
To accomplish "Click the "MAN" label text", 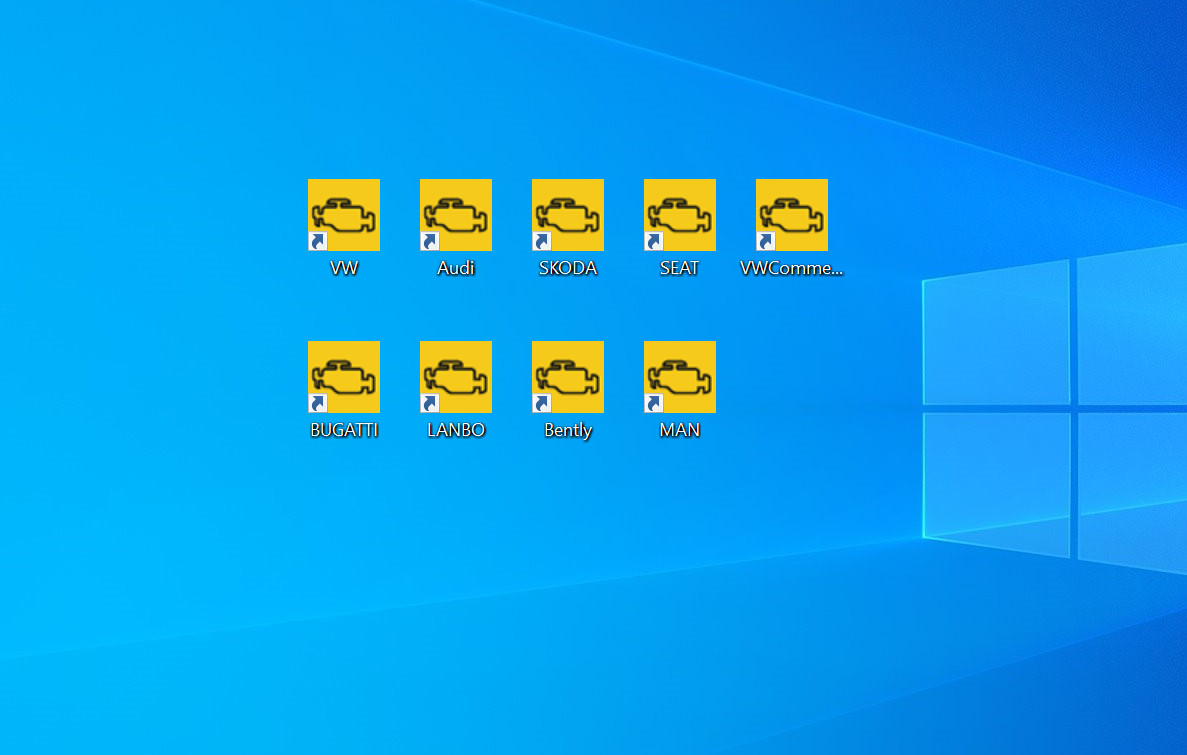I will tap(680, 430).
